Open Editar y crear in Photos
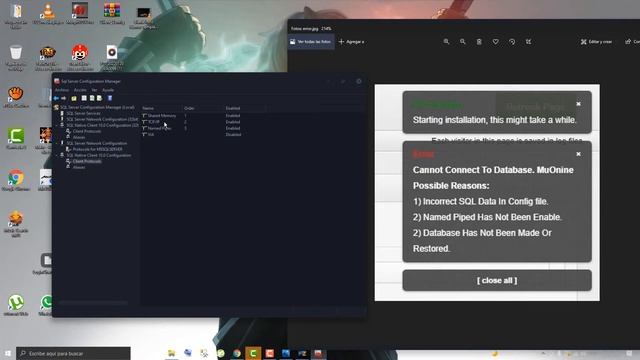This screenshot has height=360, width=640. [596, 42]
